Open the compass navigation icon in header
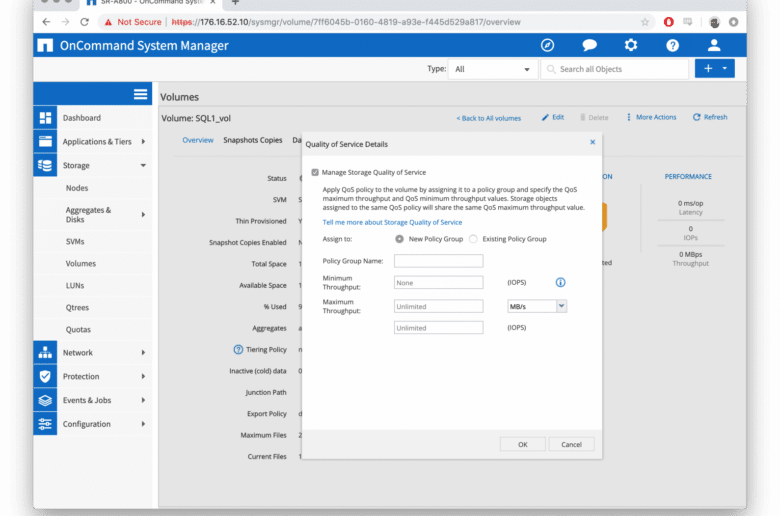780x516 pixels. (547, 45)
